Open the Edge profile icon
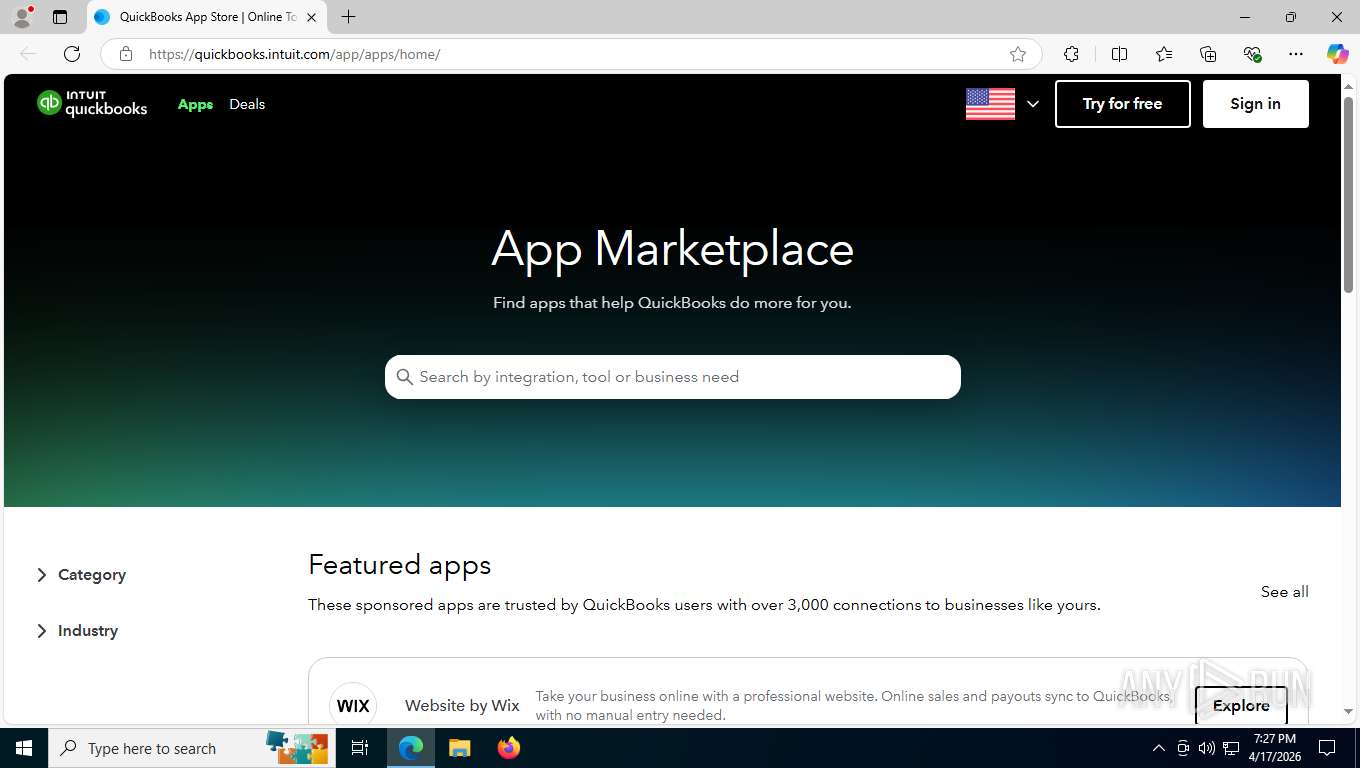The width and height of the screenshot is (1360, 768). tap(22, 17)
